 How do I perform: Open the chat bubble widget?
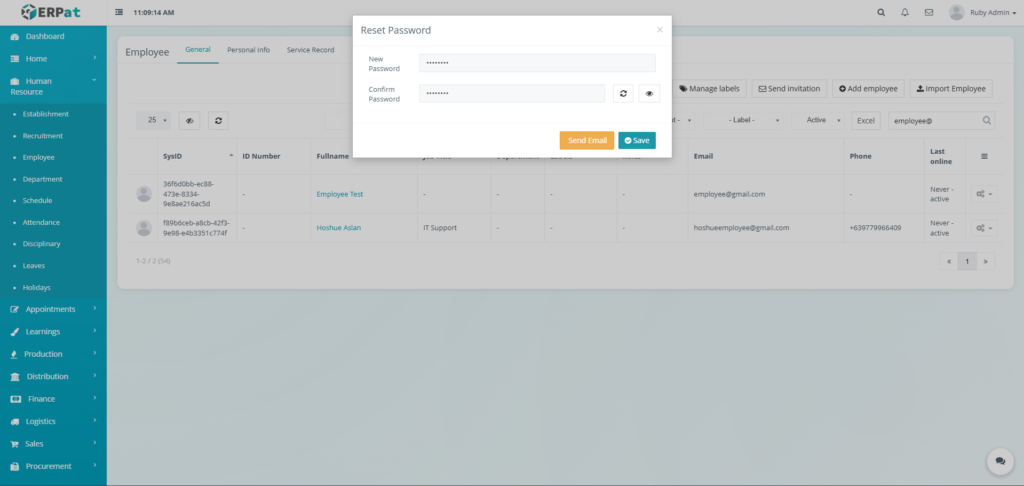pos(1000,461)
